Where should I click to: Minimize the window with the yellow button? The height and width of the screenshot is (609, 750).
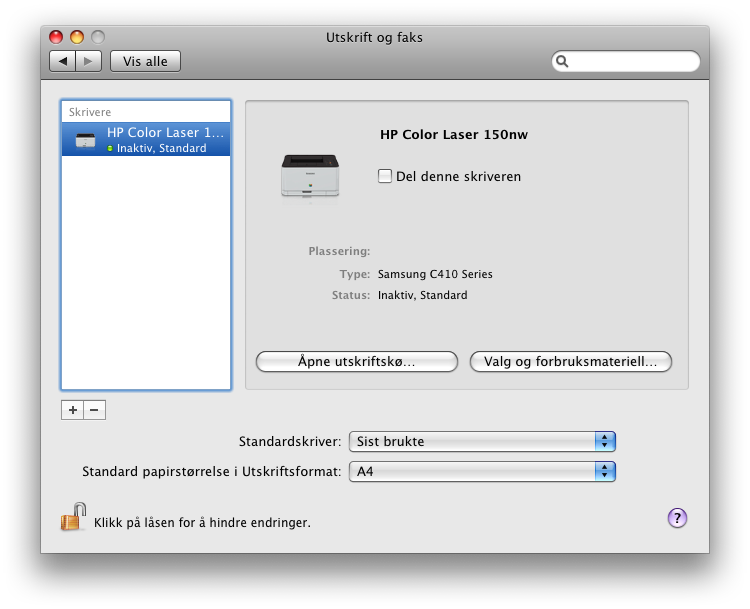click(x=77, y=37)
